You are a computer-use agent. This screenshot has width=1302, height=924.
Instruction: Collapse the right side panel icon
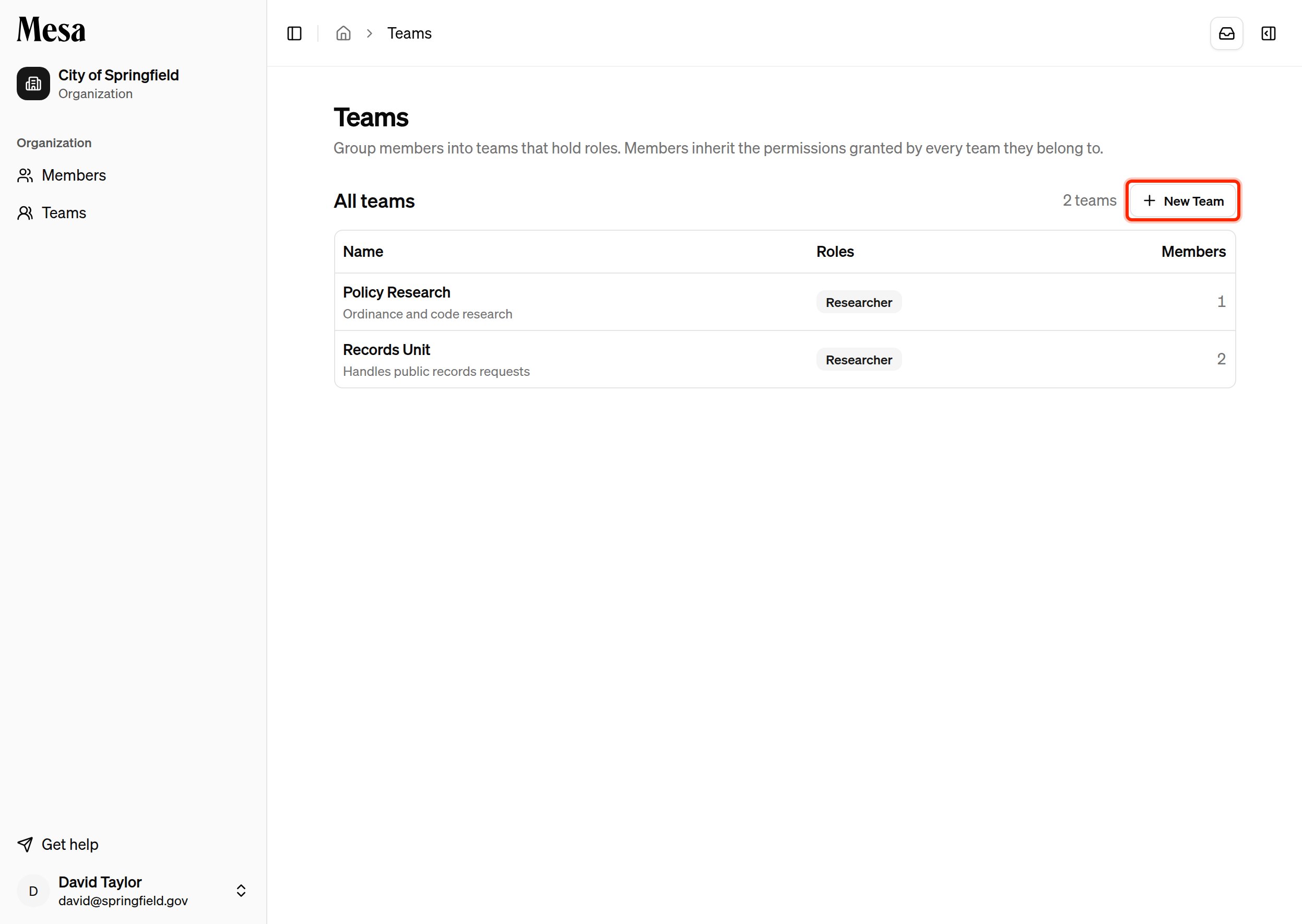pos(1269,33)
